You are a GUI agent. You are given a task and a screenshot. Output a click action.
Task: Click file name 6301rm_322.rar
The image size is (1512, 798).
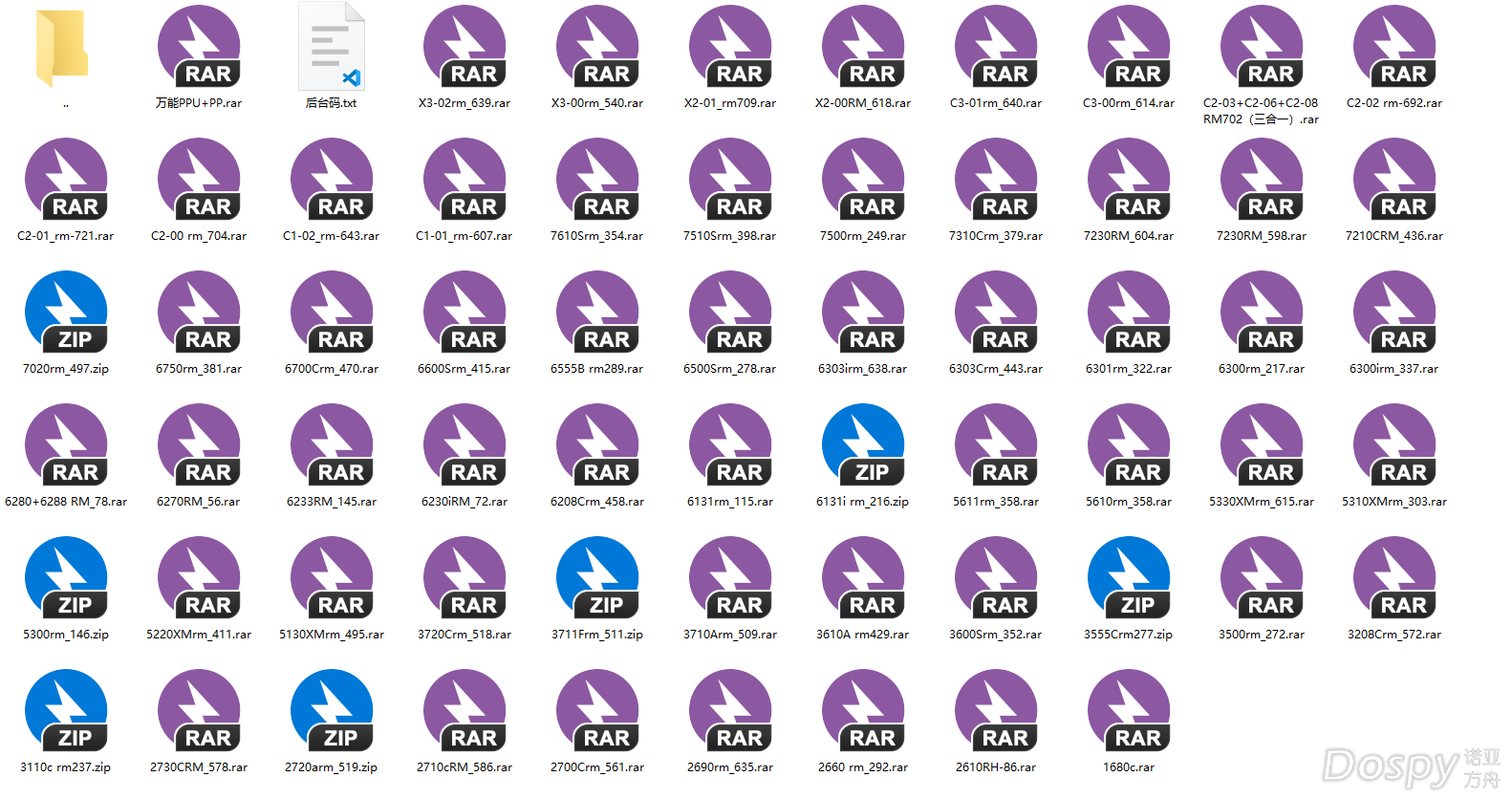pos(1129,369)
